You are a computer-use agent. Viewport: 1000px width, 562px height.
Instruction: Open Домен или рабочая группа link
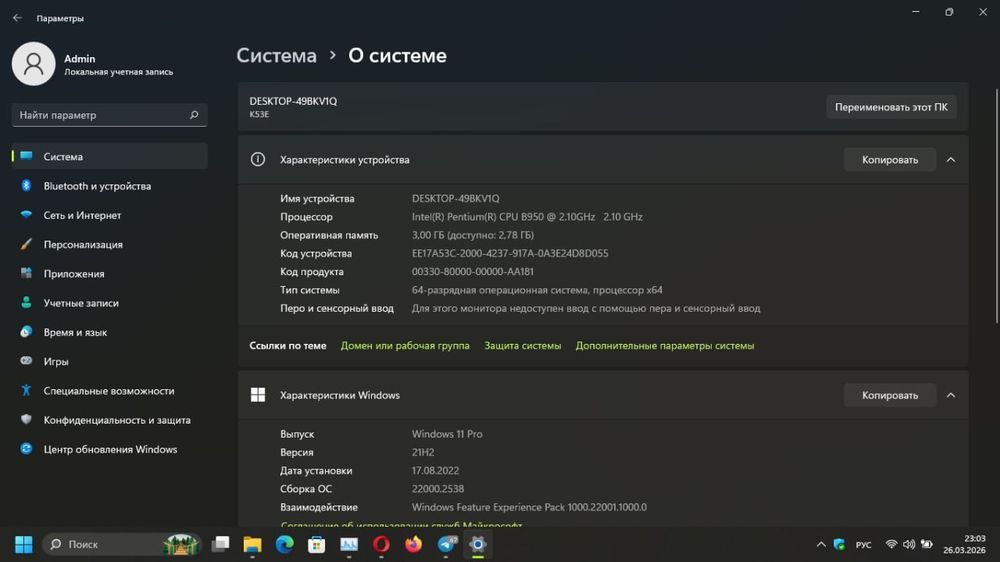(x=405, y=345)
